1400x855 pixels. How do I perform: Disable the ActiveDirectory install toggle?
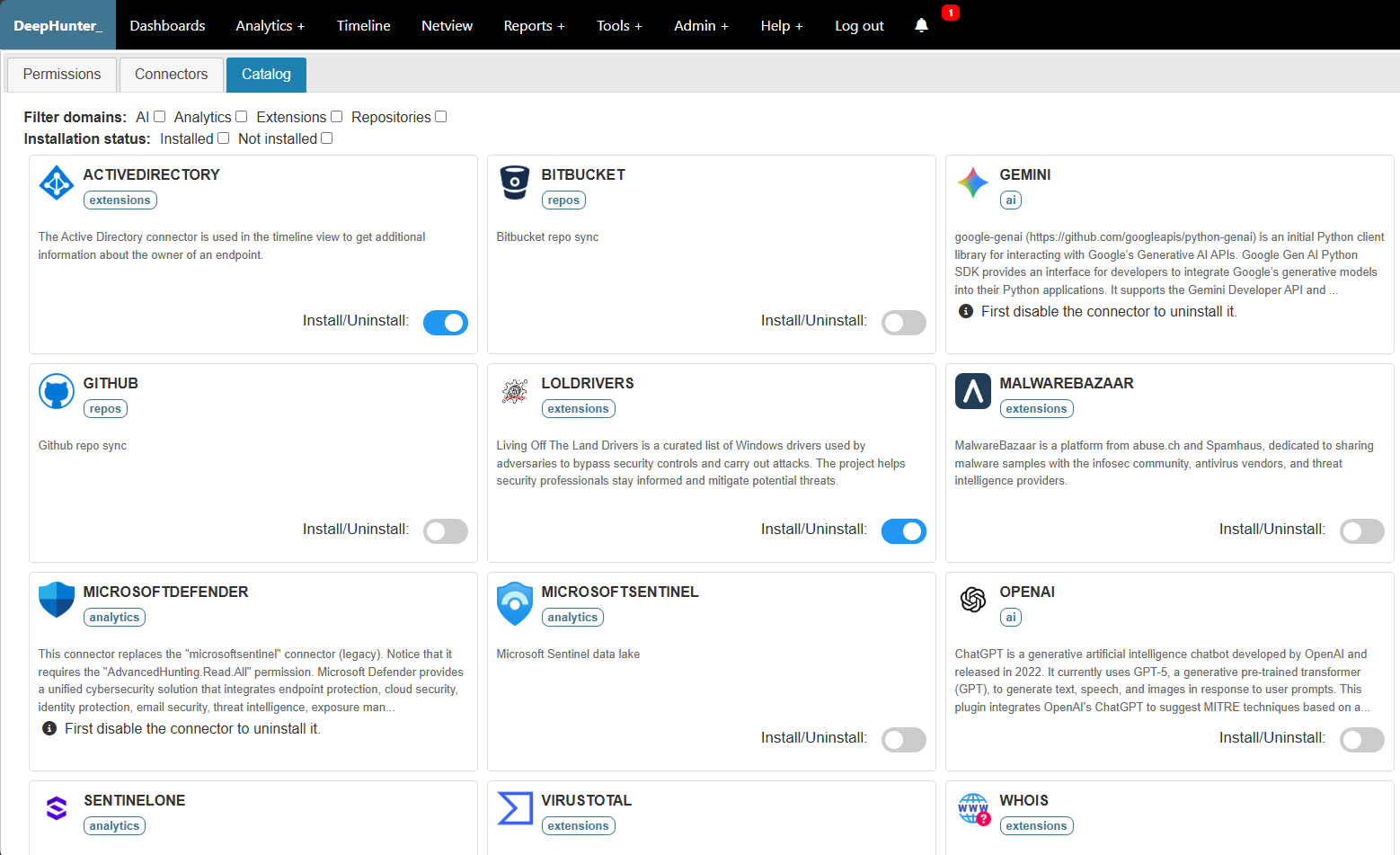[446, 323]
